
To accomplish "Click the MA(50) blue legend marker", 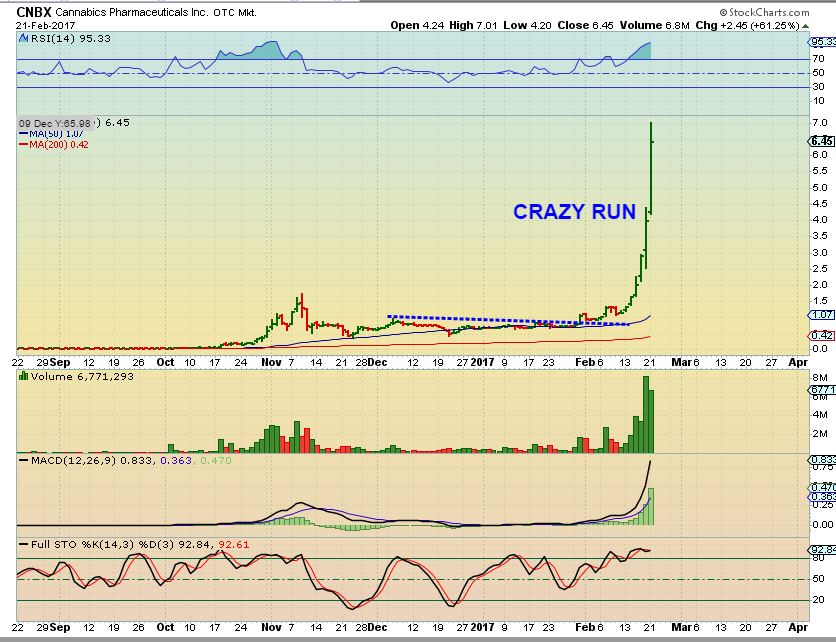I will tap(22, 133).
